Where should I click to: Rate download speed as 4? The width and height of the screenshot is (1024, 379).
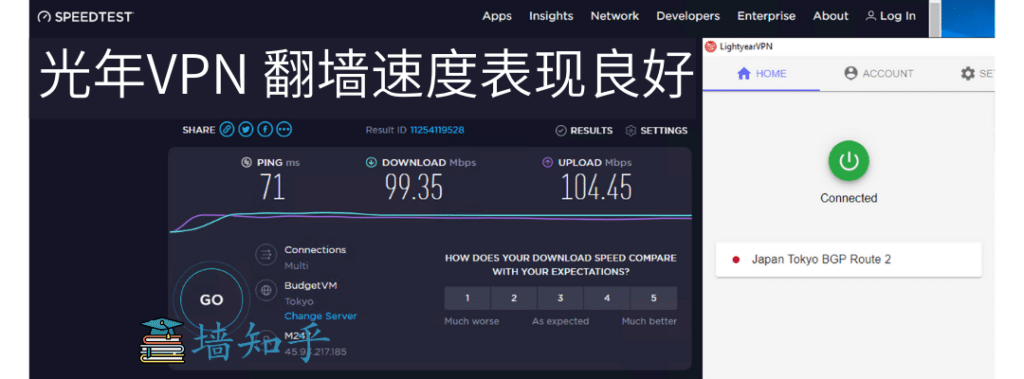click(607, 298)
